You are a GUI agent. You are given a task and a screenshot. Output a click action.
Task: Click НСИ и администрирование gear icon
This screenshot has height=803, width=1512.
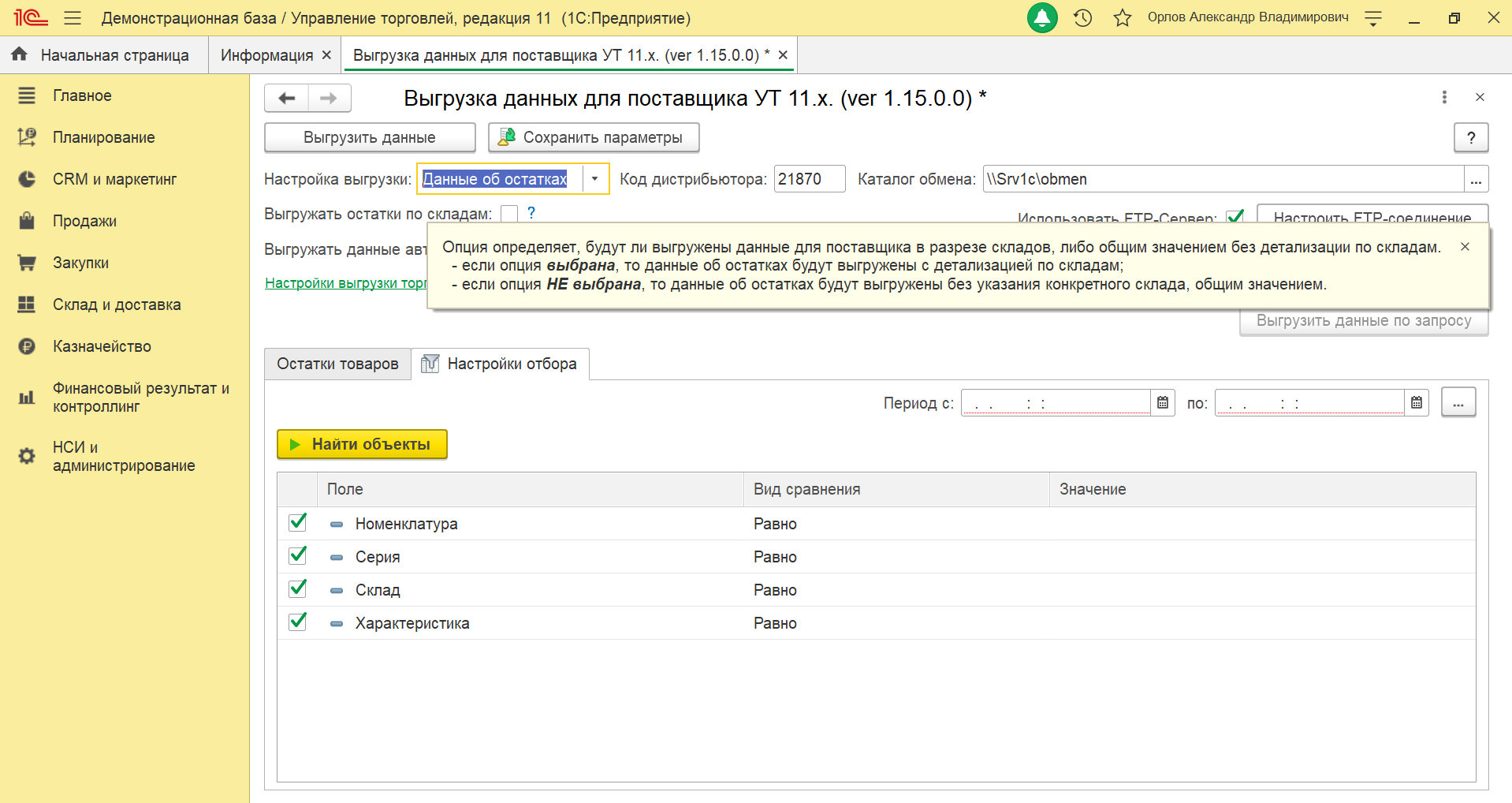coord(27,456)
